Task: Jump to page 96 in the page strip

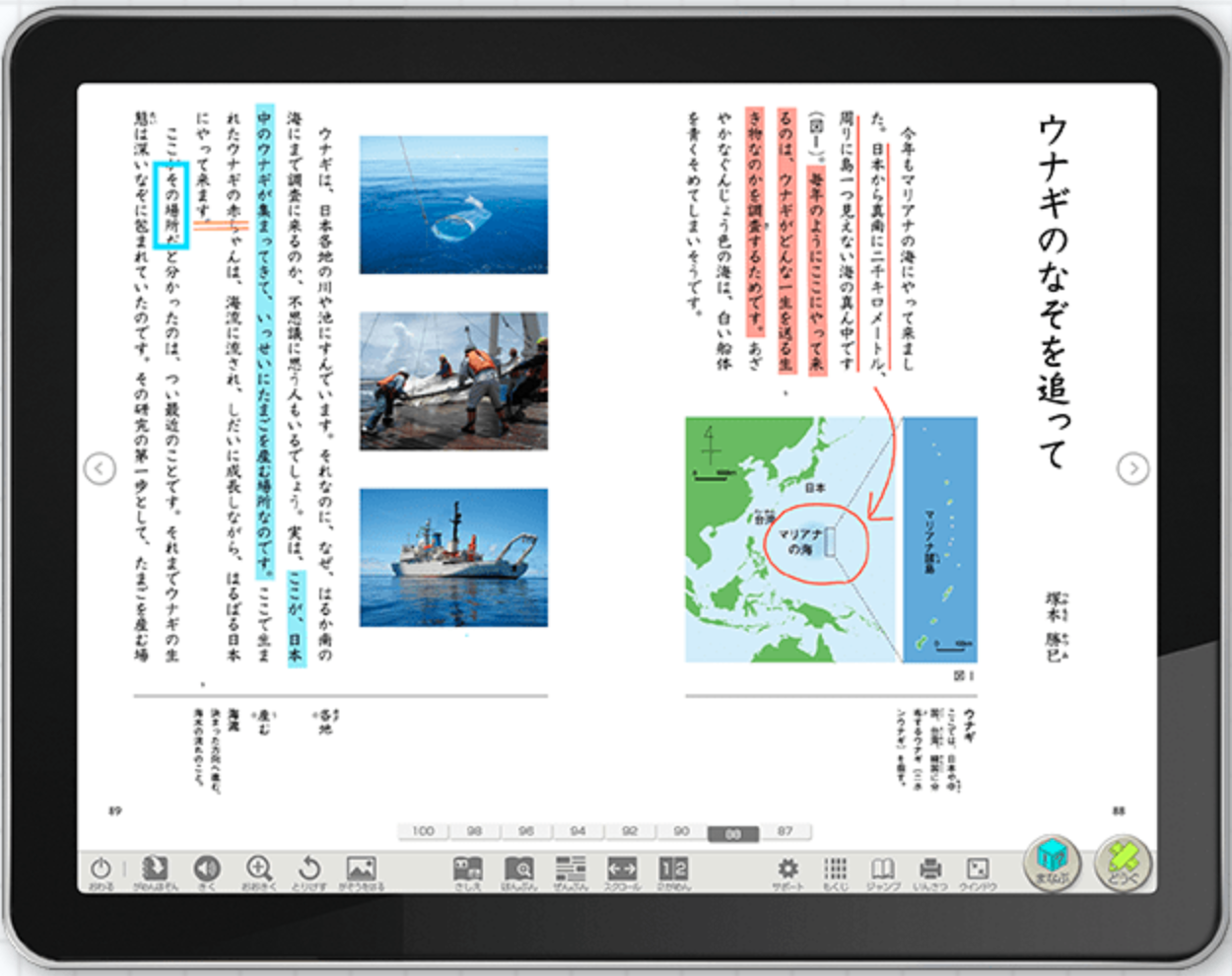Action: point(526,832)
